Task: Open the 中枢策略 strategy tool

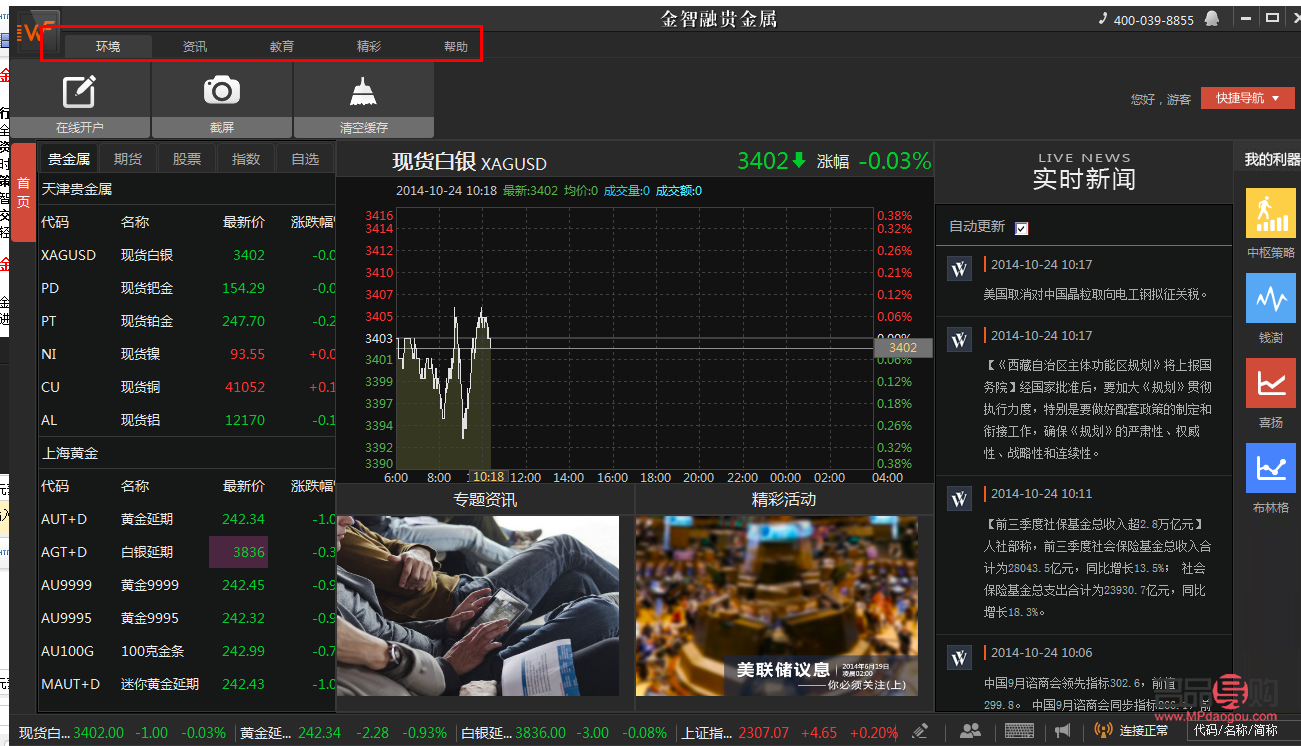Action: click(x=1270, y=213)
